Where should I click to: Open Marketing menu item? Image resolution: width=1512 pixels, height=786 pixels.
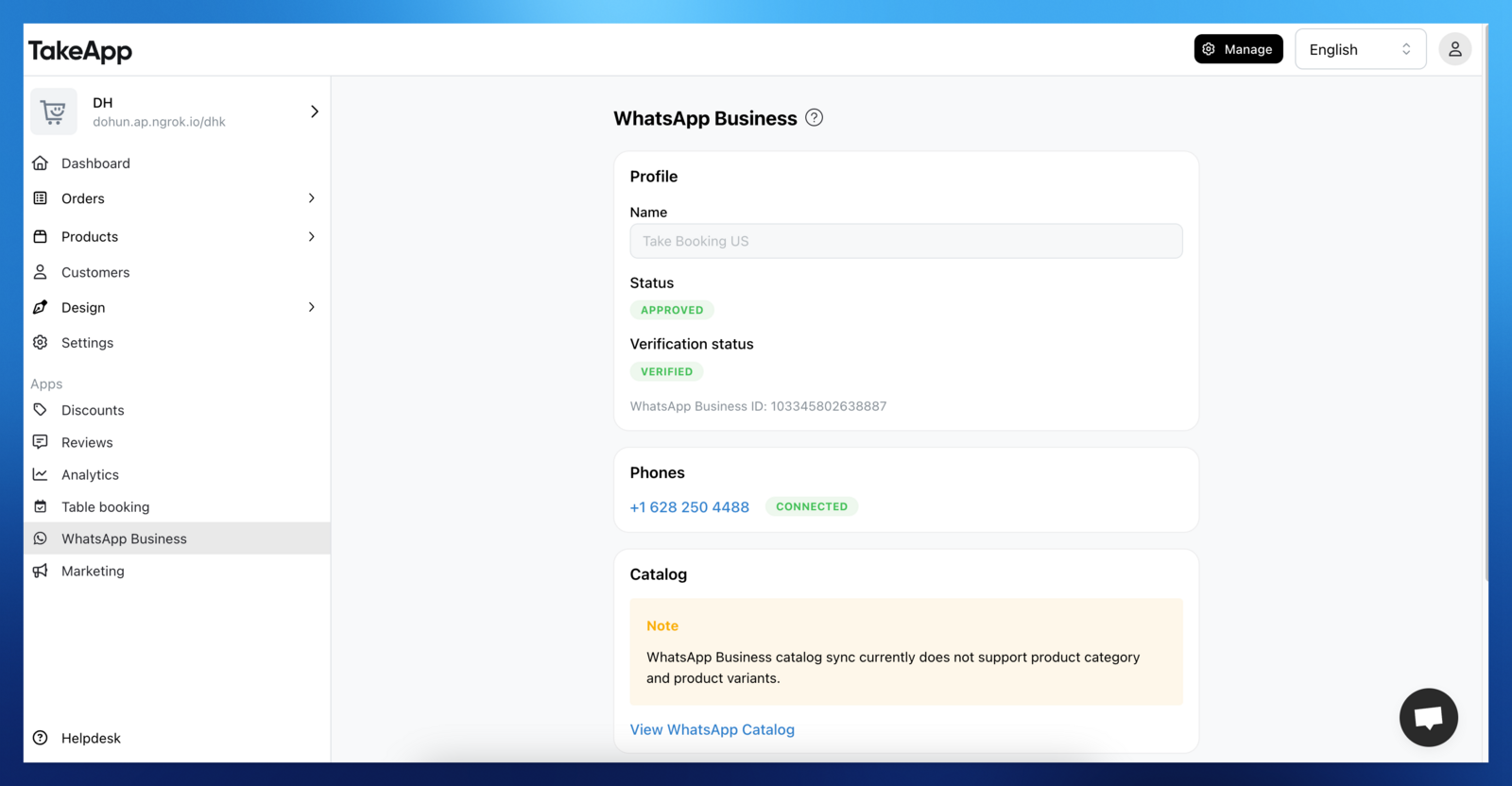(177, 571)
